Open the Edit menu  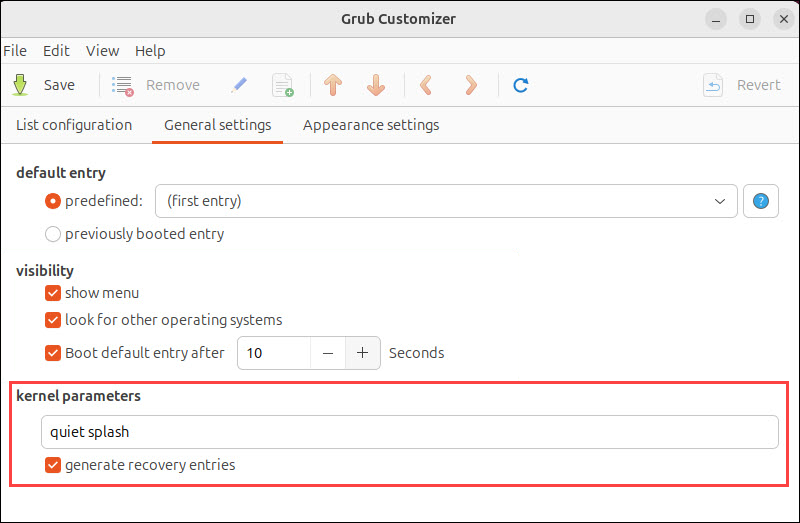[x=56, y=51]
